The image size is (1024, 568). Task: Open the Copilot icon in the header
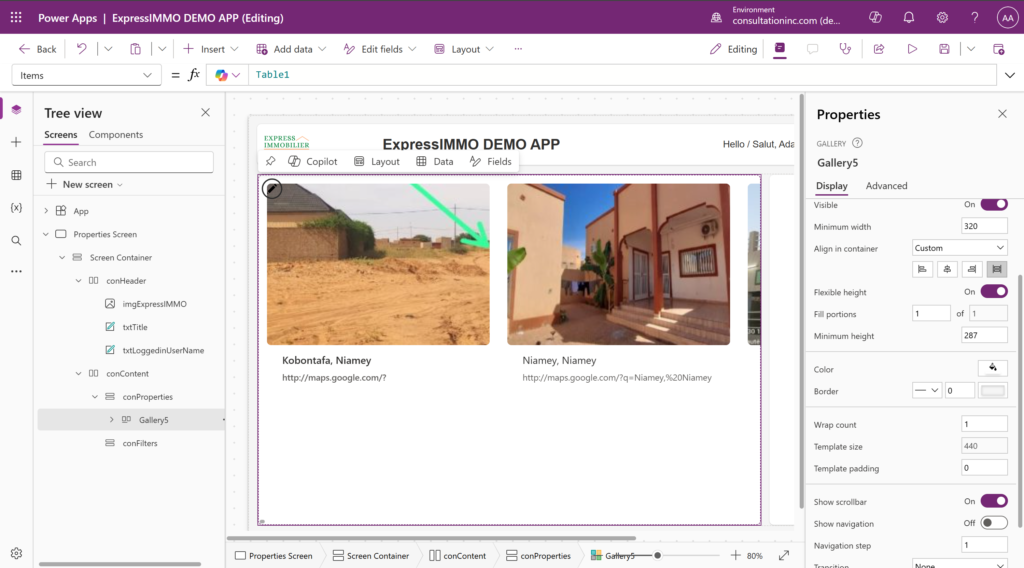click(x=875, y=18)
